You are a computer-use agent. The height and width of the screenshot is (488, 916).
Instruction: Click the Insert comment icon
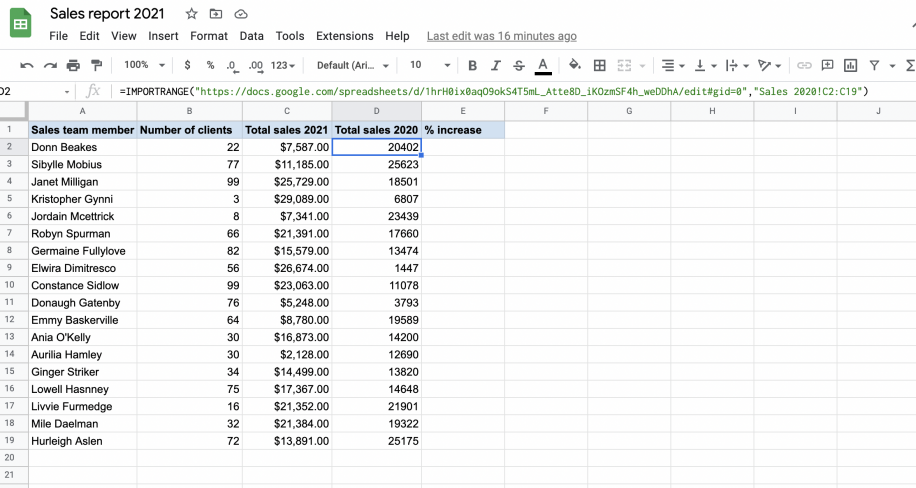click(x=827, y=65)
